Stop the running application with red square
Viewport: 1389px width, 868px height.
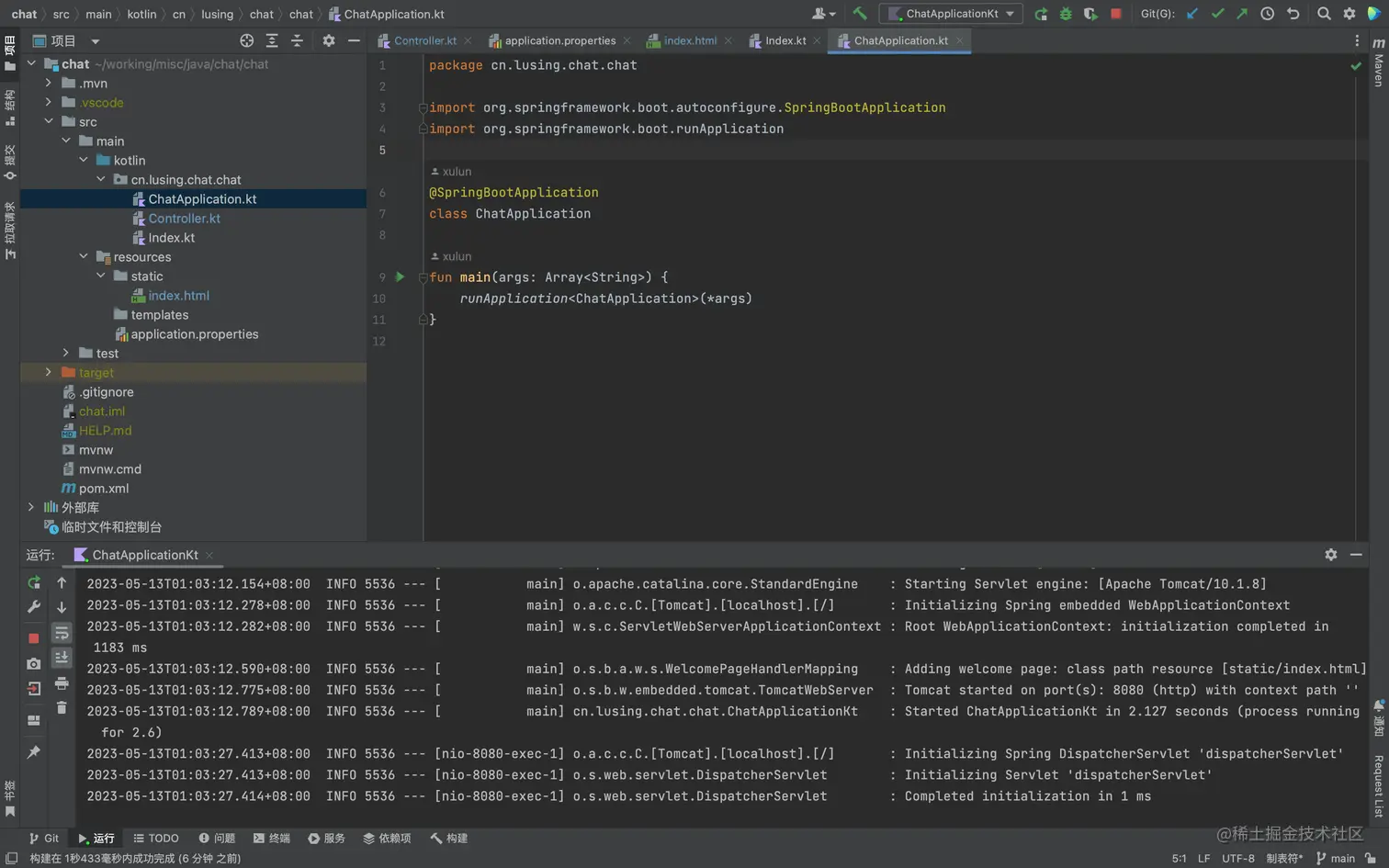coord(1116,14)
